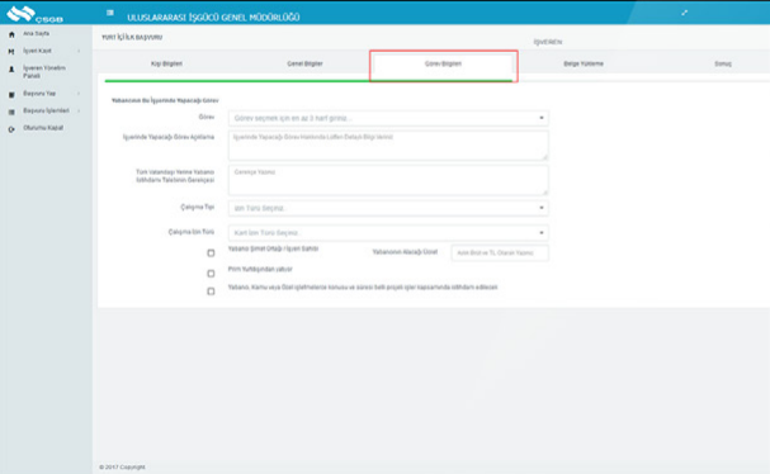This screenshot has width=770, height=474.
Task: Click the İşyerinde Yapacağı Görev Açıklama textarea
Action: point(388,145)
